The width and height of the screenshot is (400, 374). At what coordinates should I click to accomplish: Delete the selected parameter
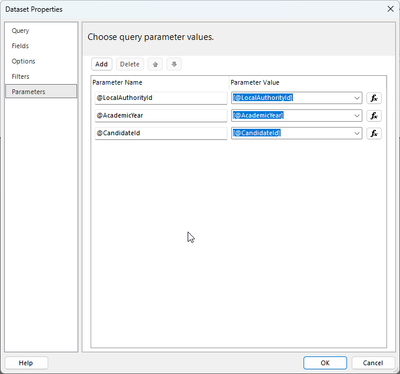click(130, 64)
